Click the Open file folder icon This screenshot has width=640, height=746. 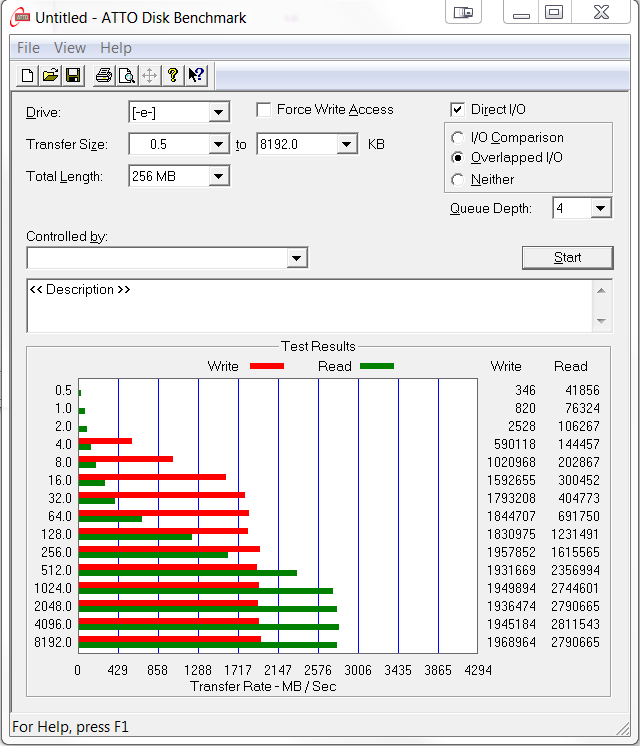(x=50, y=75)
